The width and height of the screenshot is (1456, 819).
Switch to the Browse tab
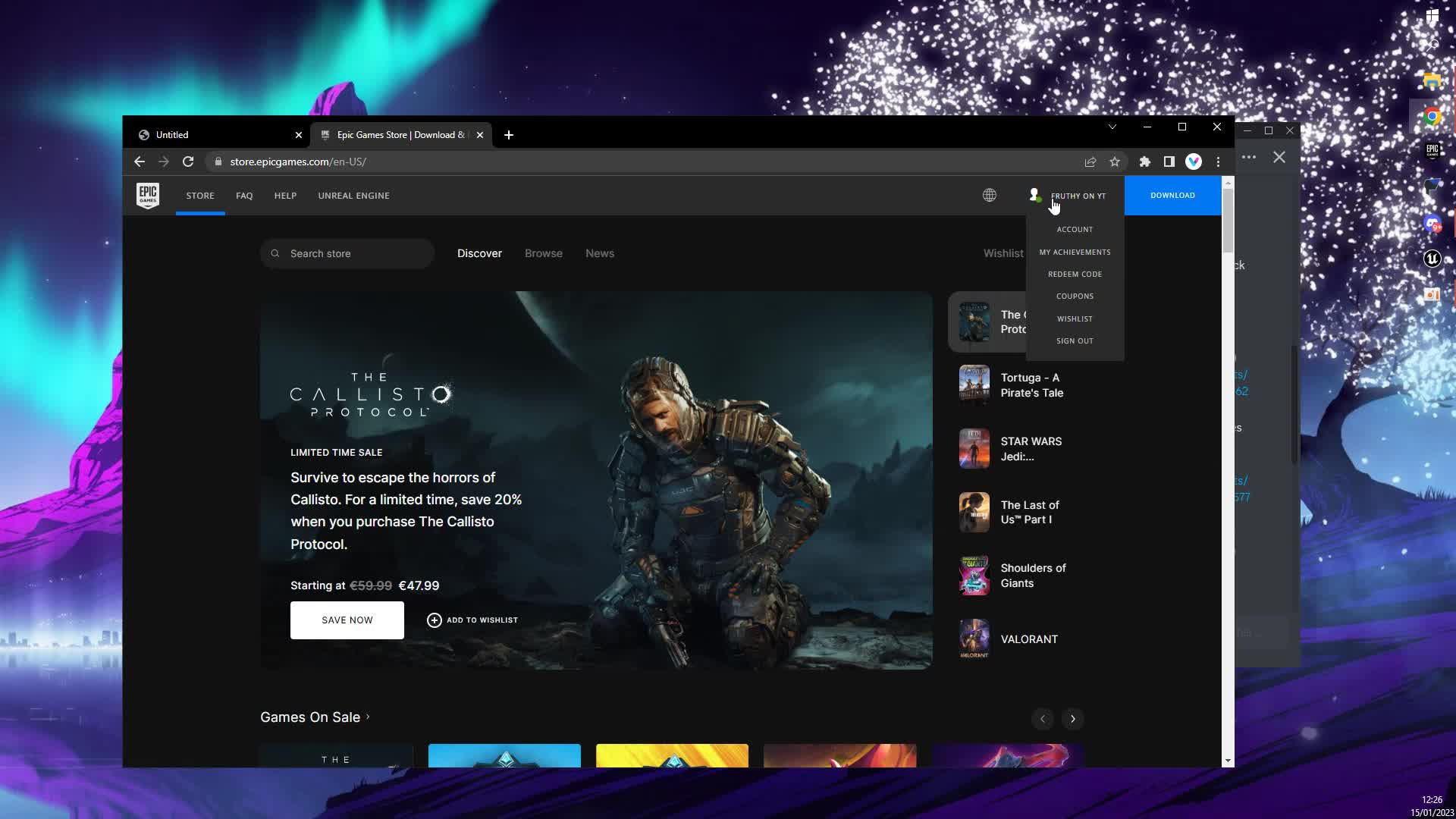pos(544,253)
